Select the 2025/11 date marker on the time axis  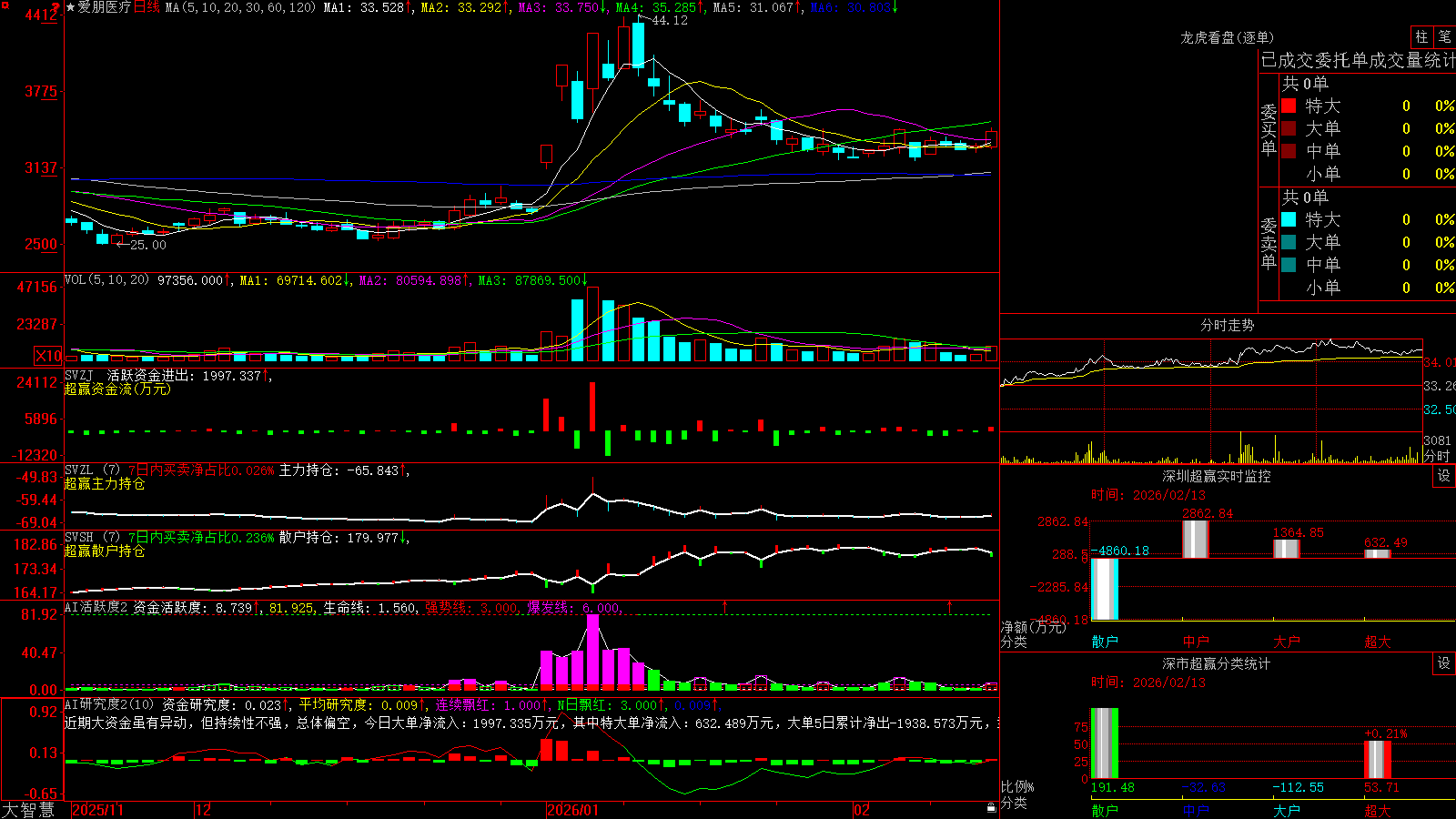point(97,810)
